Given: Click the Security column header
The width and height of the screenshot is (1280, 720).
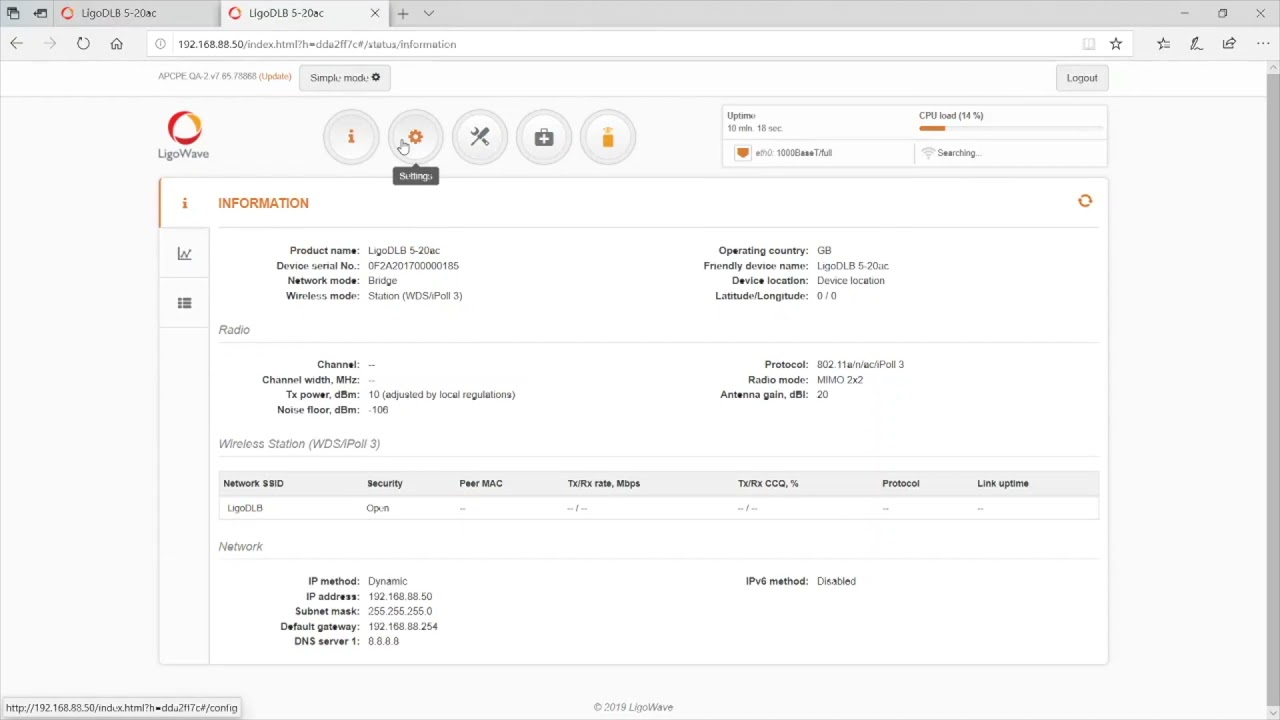Looking at the screenshot, I should tap(384, 483).
